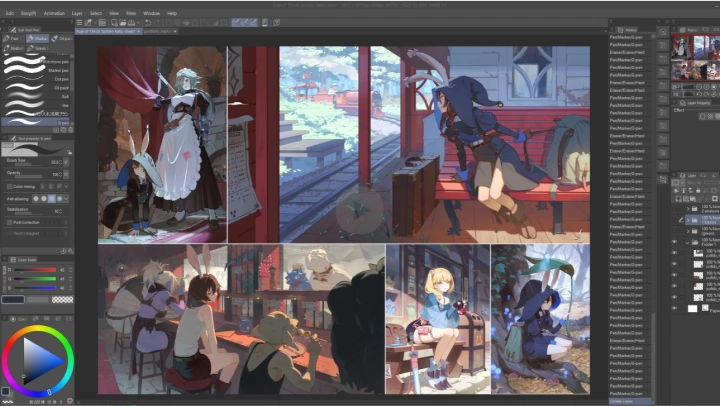Image resolution: width=720 pixels, height=406 pixels.
Task: Expand the '2 analysis' layer folder
Action: click(688, 209)
